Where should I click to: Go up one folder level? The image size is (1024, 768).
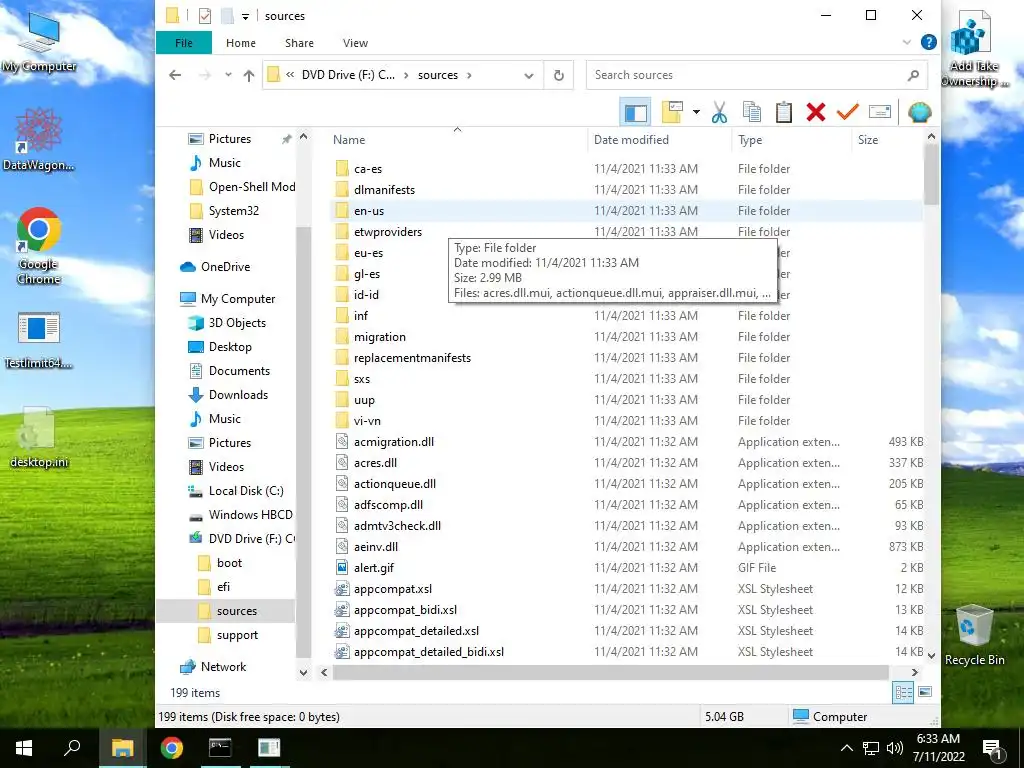pyautogui.click(x=249, y=75)
